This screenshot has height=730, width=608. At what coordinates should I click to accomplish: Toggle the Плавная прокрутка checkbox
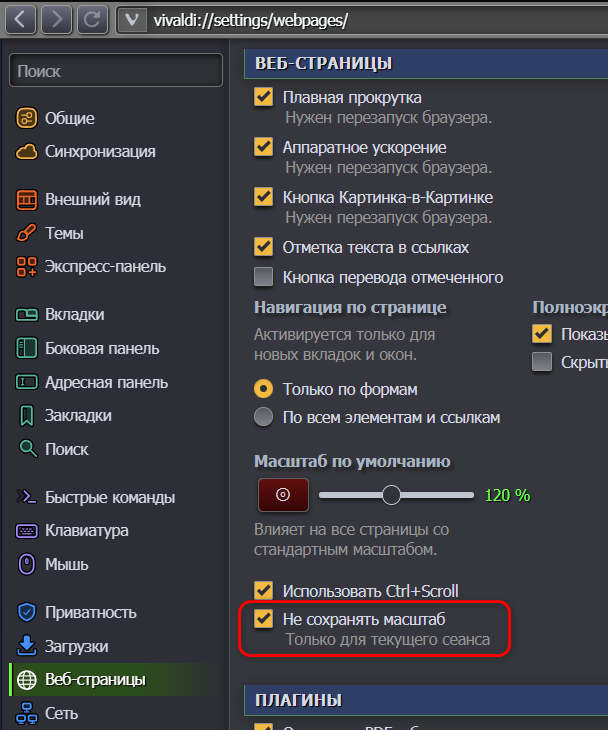[x=263, y=97]
